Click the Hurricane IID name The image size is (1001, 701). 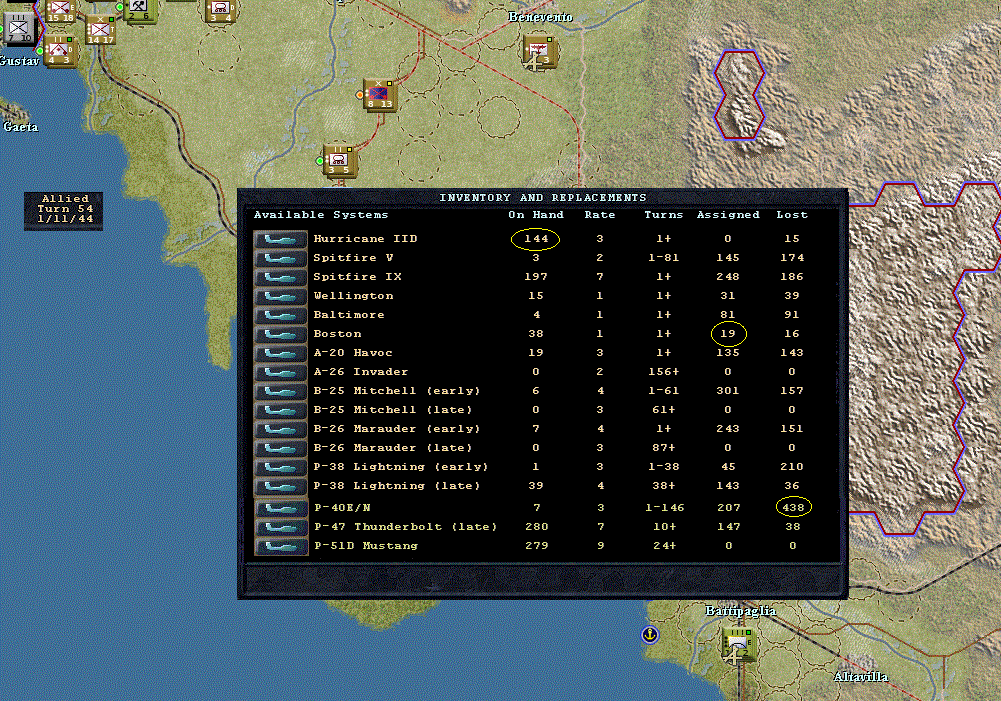point(365,239)
